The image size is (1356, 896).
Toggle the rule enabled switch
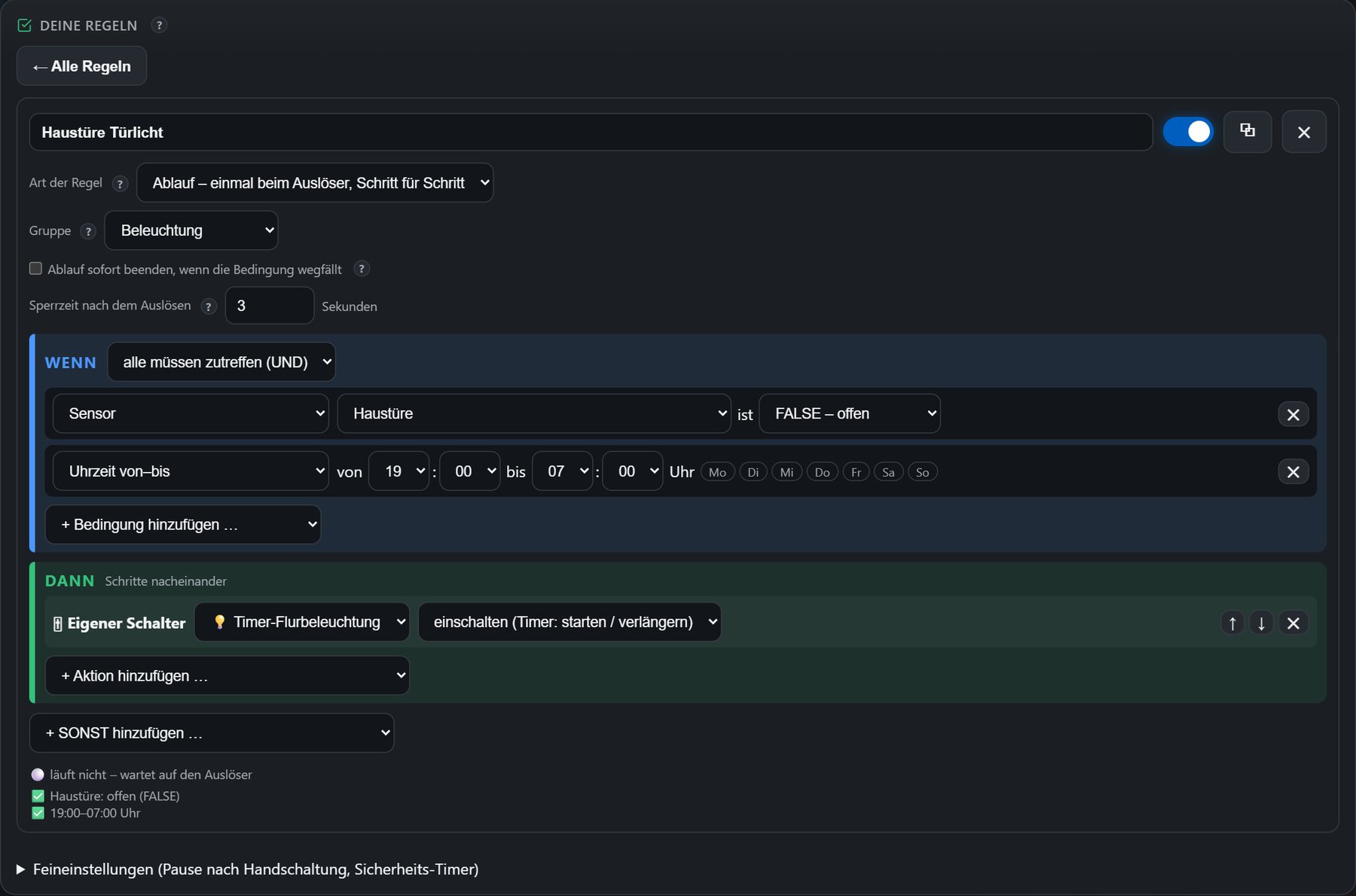(1188, 132)
